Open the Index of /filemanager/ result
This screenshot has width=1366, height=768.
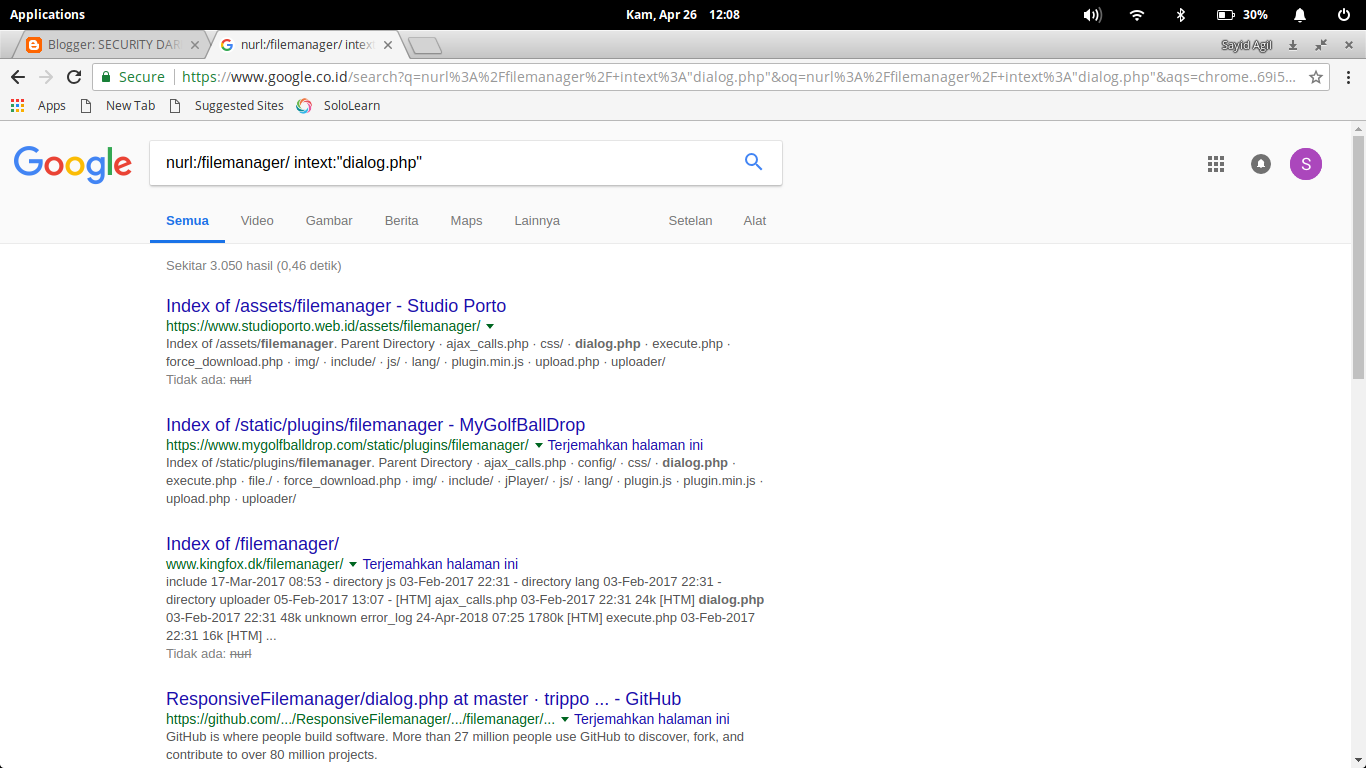coord(252,544)
